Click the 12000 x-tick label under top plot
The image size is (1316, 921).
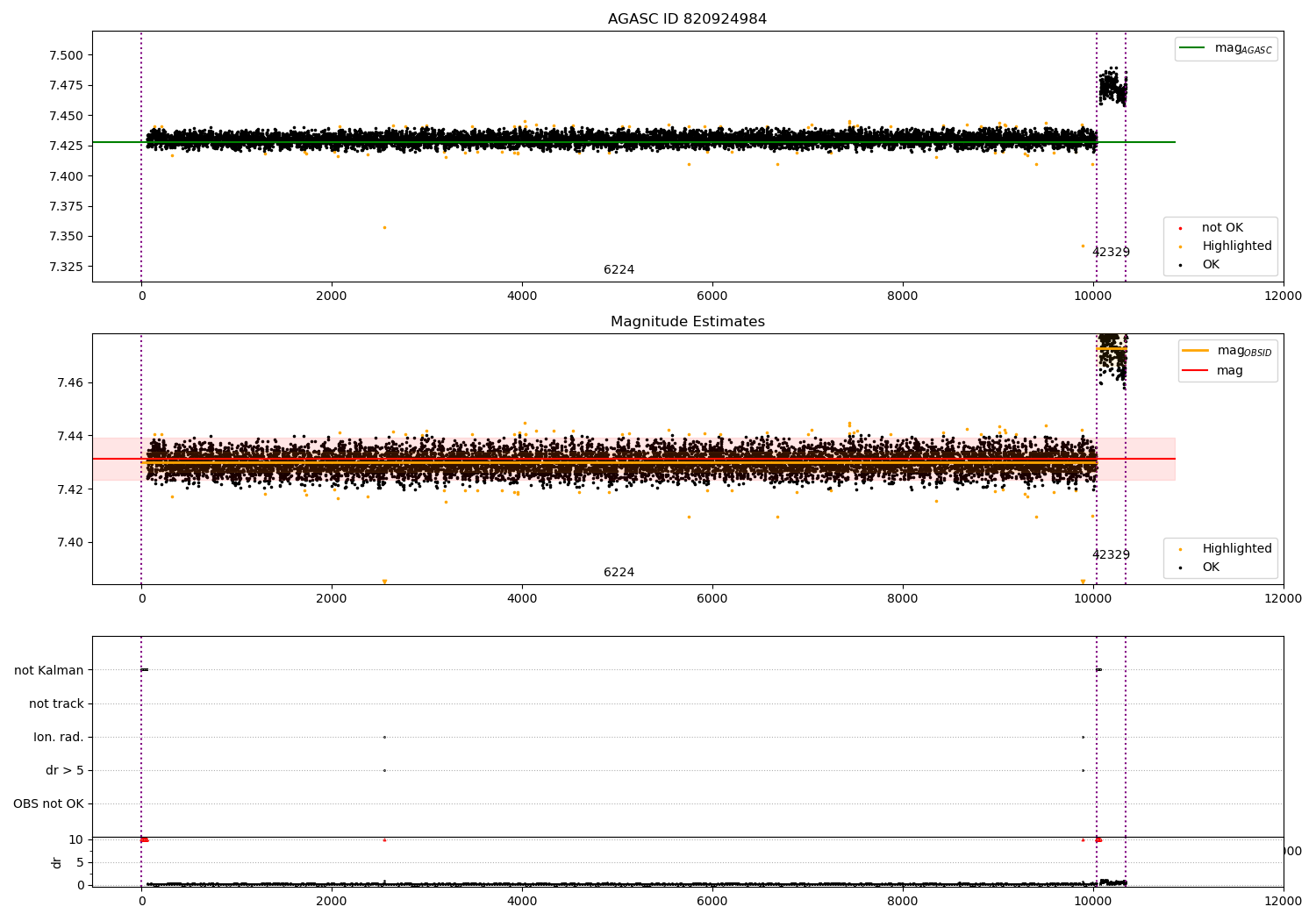[x=1284, y=296]
